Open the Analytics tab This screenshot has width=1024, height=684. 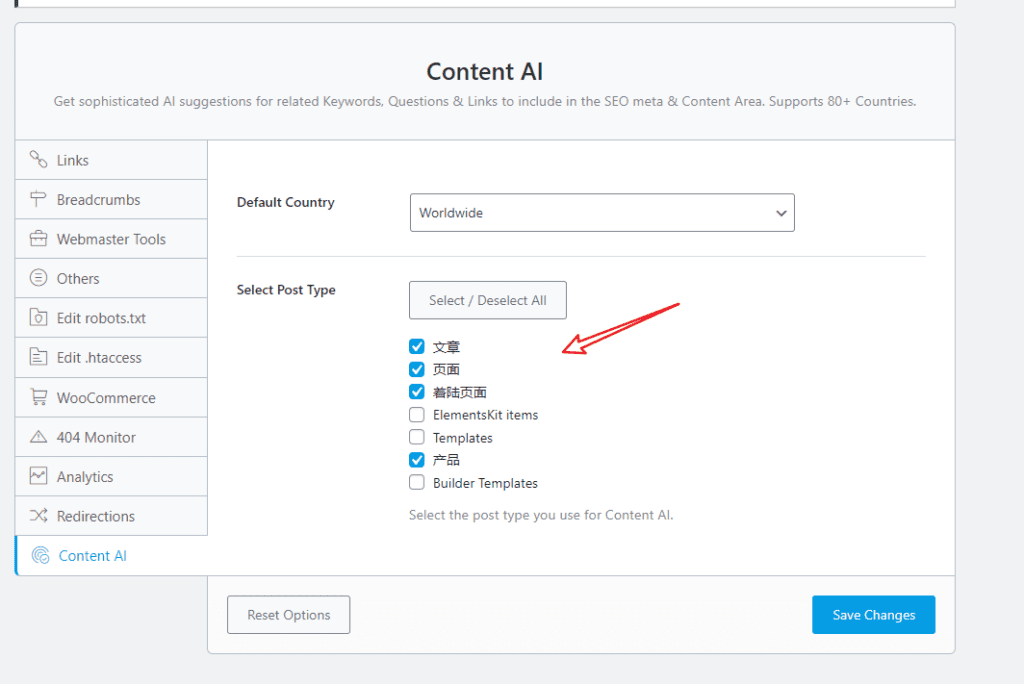pos(112,476)
